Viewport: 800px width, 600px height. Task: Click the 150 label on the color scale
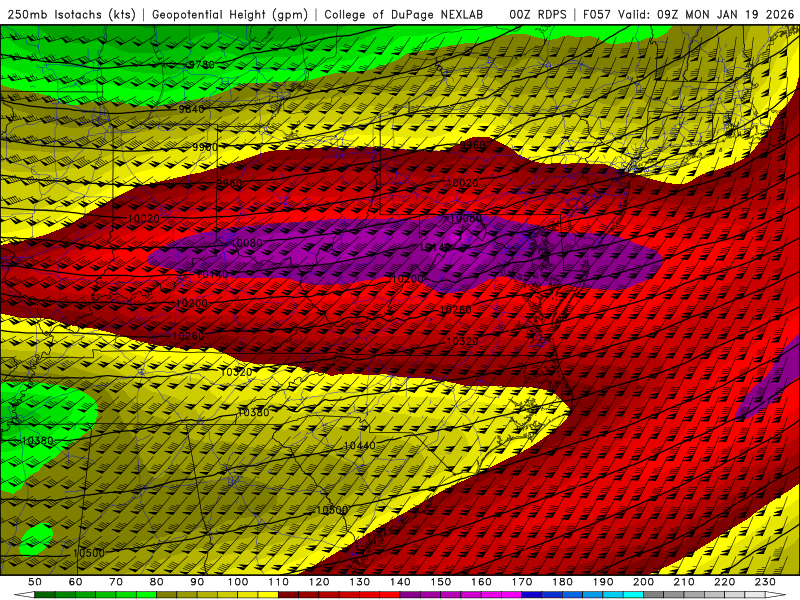[440, 582]
